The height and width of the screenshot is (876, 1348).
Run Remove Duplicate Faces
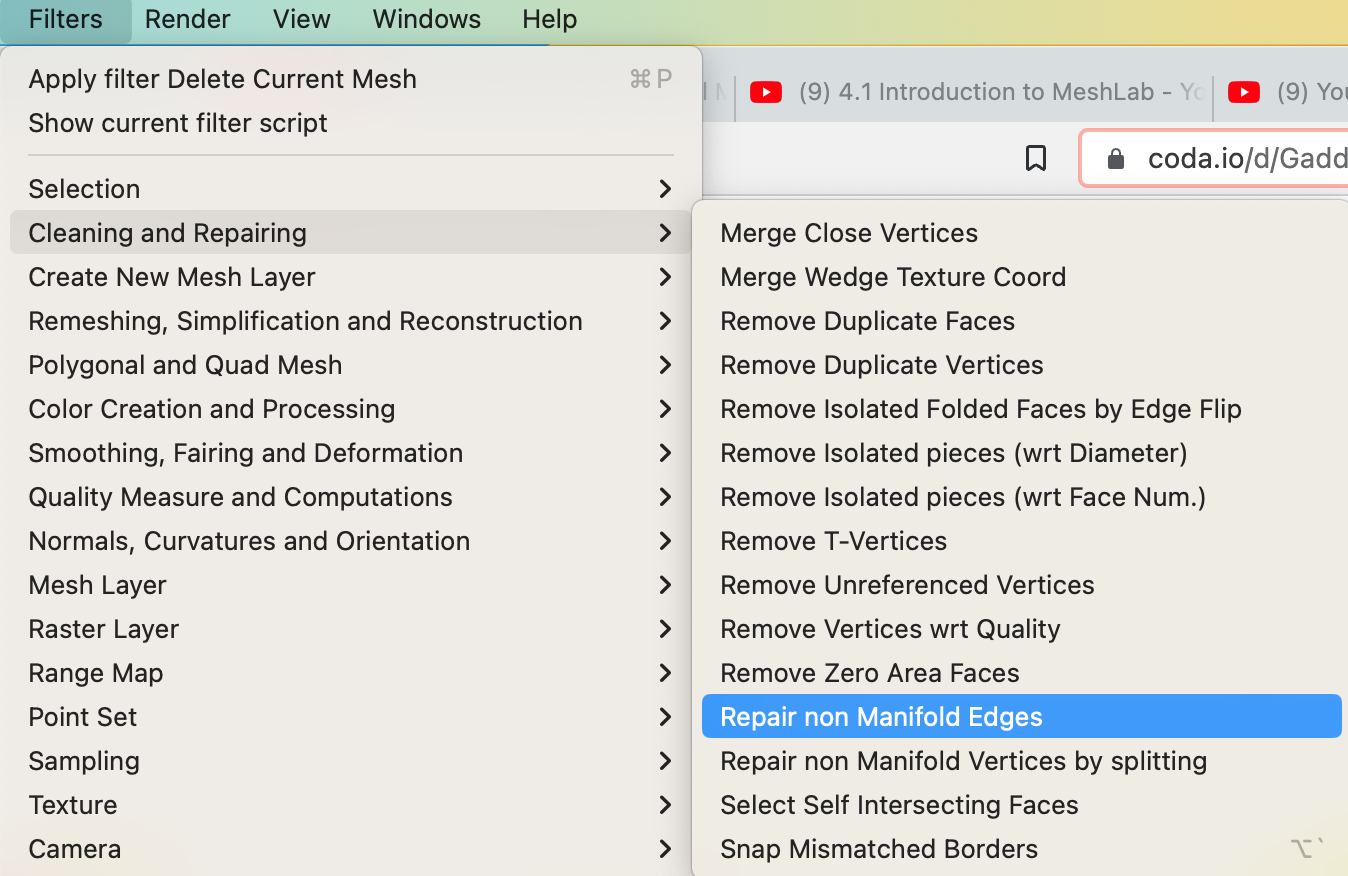coord(867,321)
